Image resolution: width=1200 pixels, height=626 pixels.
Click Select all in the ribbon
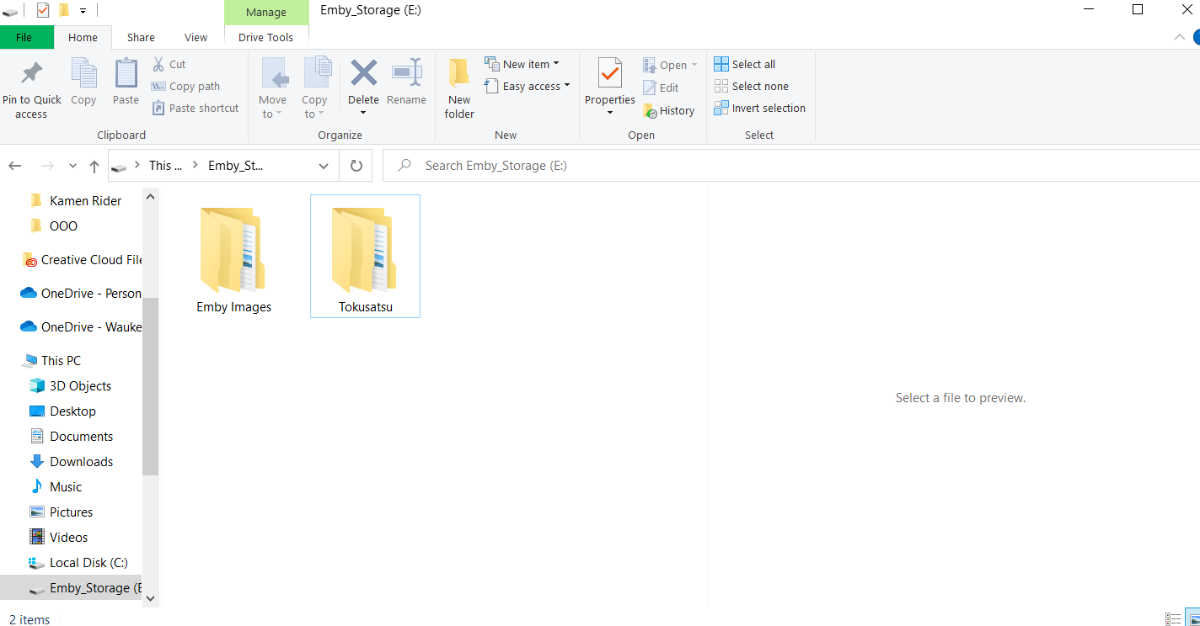(744, 63)
